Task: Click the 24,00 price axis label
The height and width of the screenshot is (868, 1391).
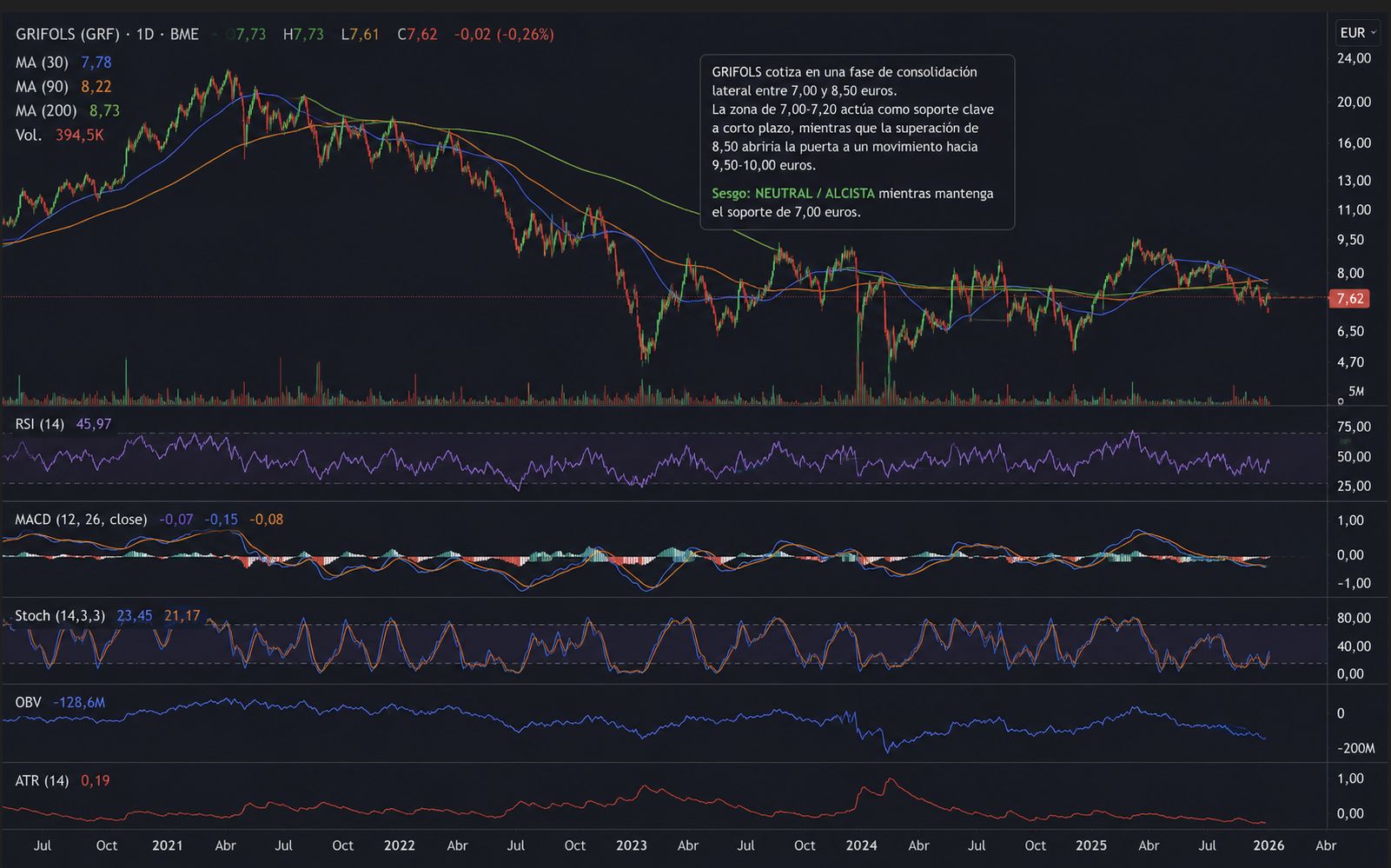Action: [1354, 59]
